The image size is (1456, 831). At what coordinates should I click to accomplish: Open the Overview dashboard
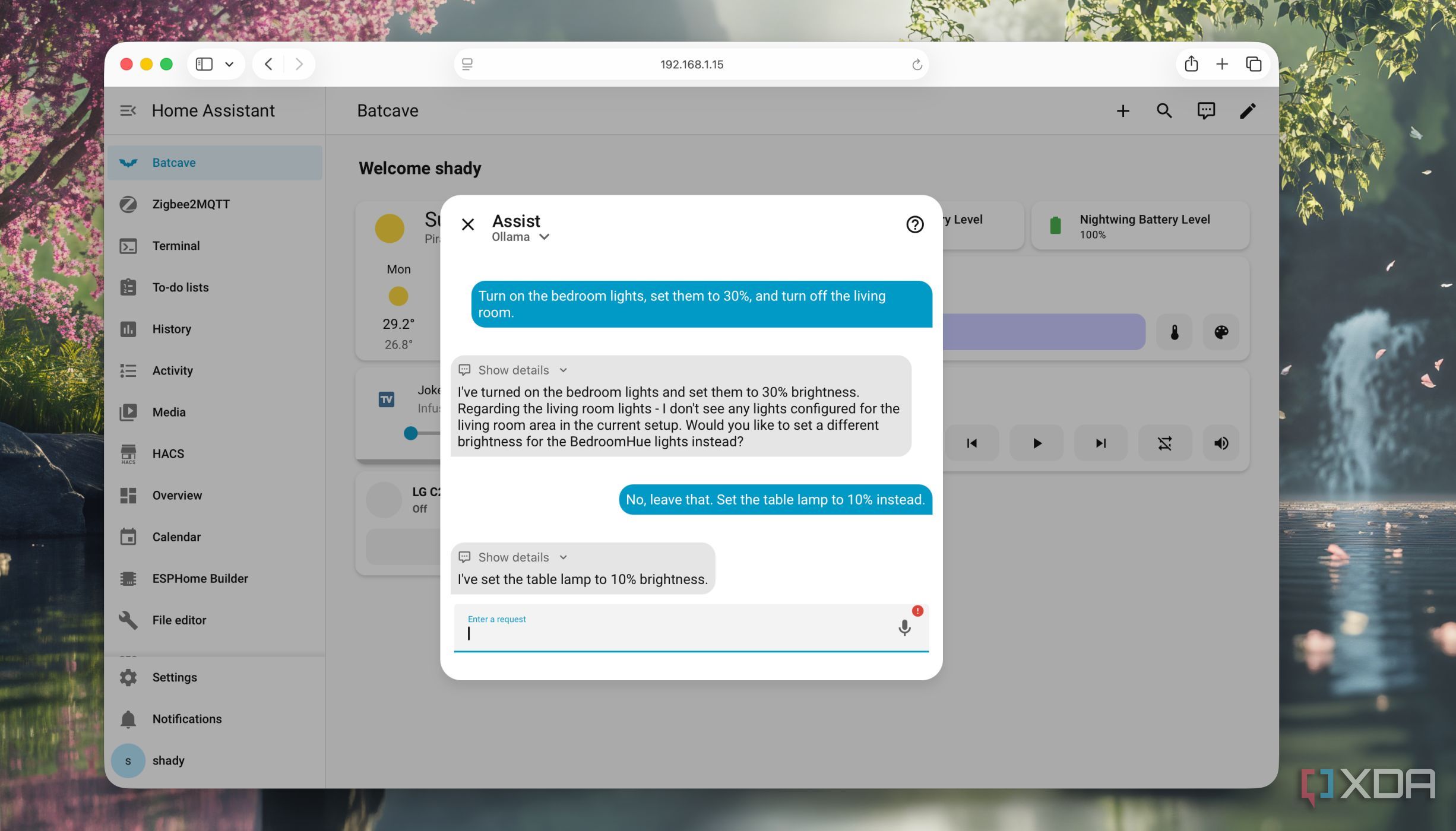215,495
